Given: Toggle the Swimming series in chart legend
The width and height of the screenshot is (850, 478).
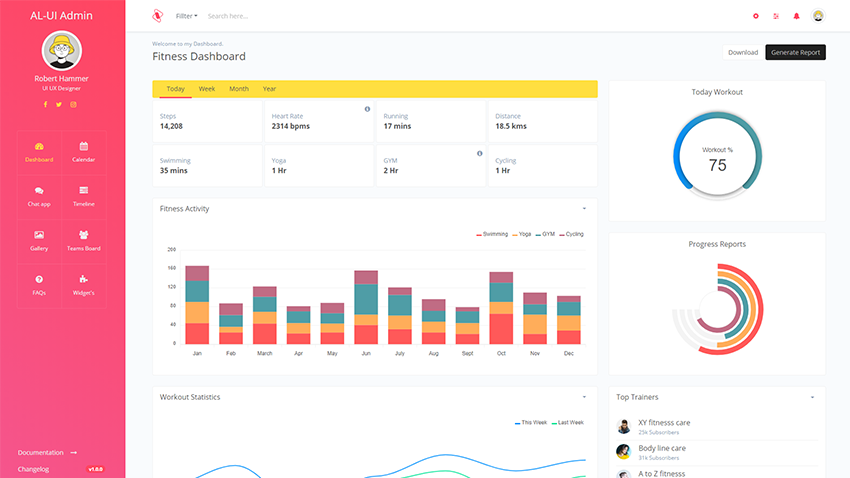Looking at the screenshot, I should 492,234.
